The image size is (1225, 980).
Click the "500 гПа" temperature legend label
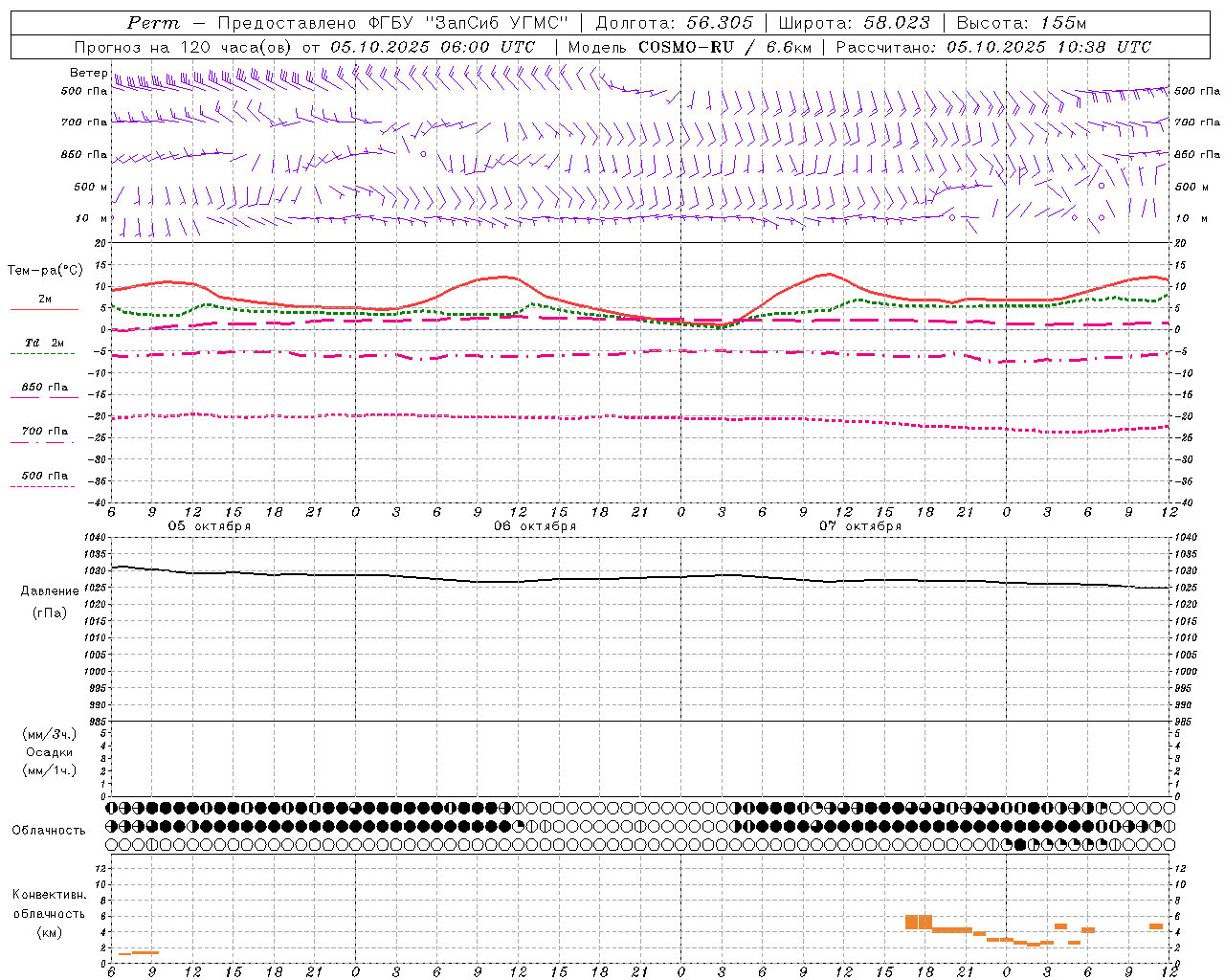[44, 476]
